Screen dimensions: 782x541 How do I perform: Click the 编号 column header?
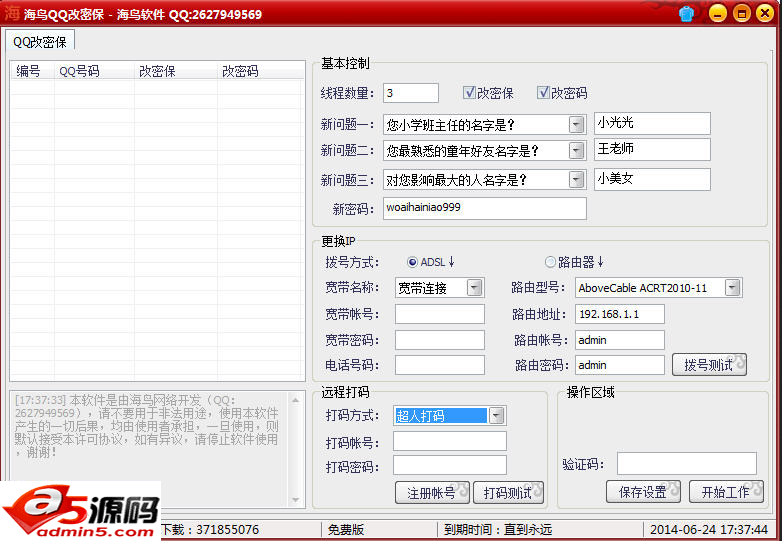[32, 71]
